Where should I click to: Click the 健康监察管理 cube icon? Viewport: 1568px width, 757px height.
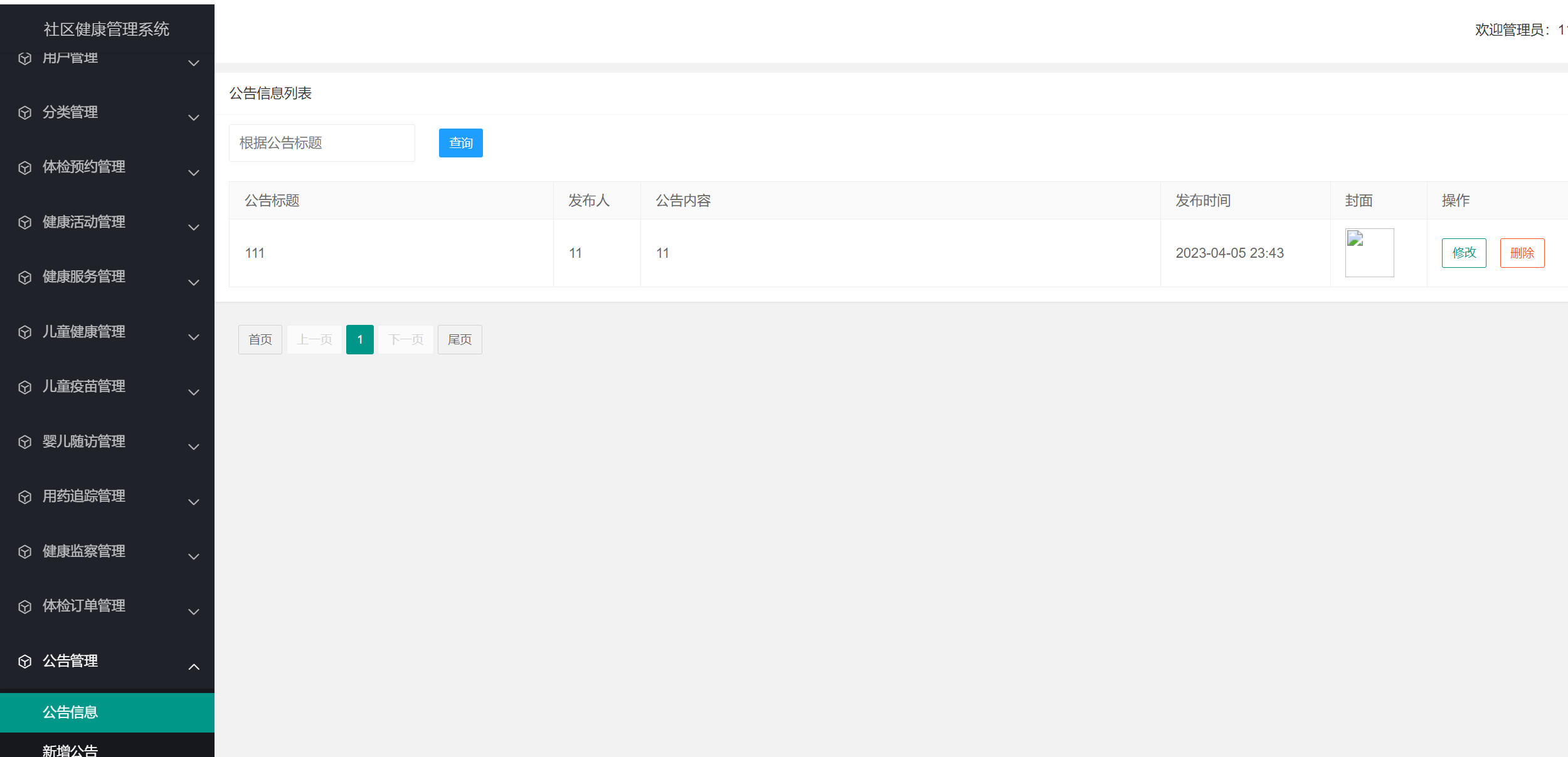(24, 551)
